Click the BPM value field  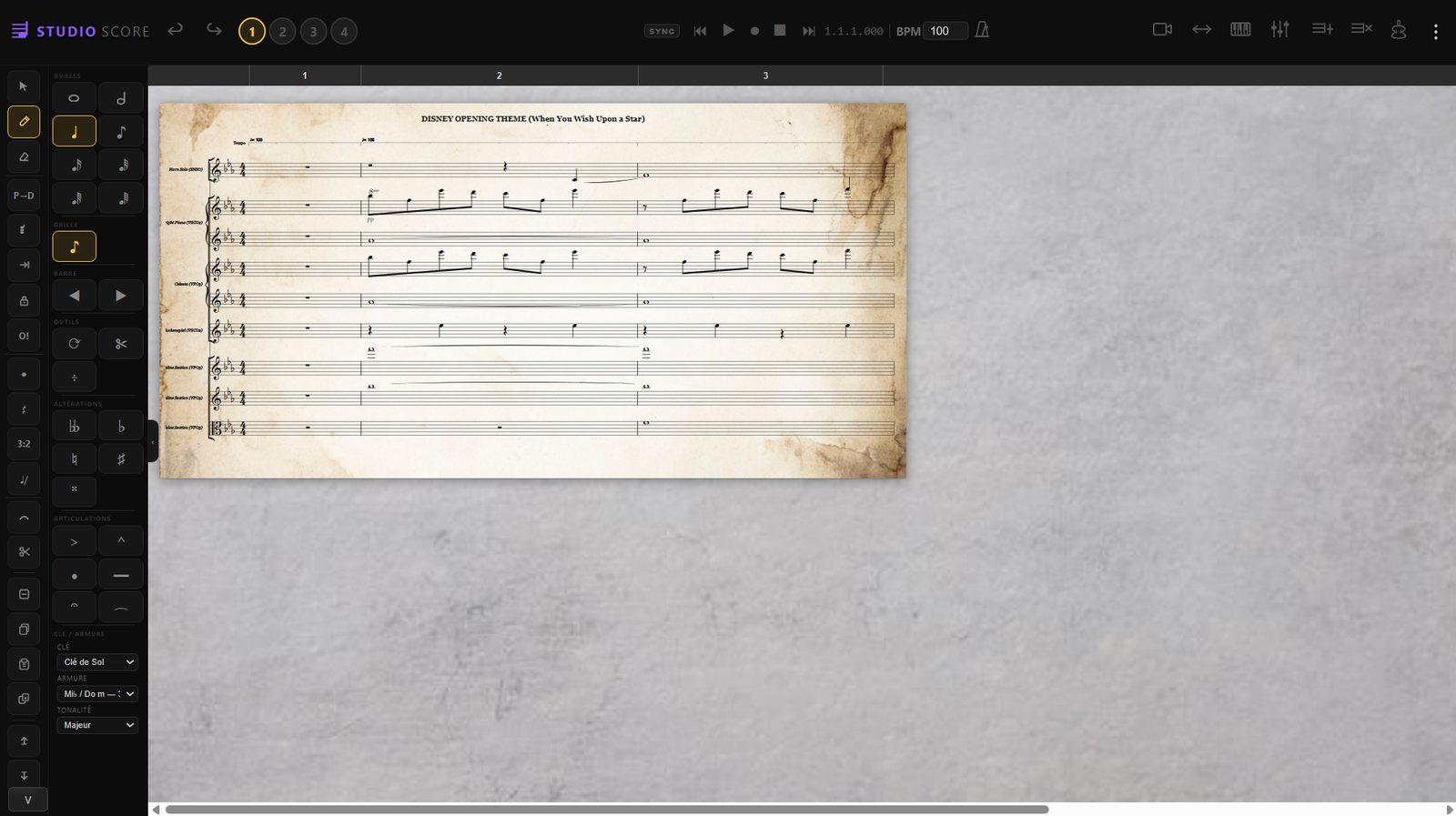[945, 31]
